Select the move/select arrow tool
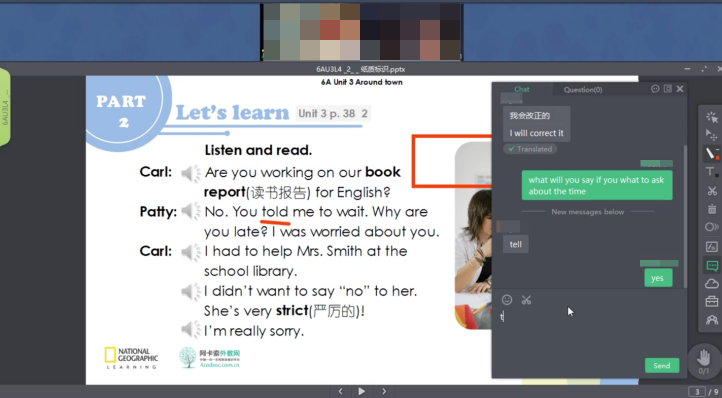The image size is (722, 398). tap(711, 135)
